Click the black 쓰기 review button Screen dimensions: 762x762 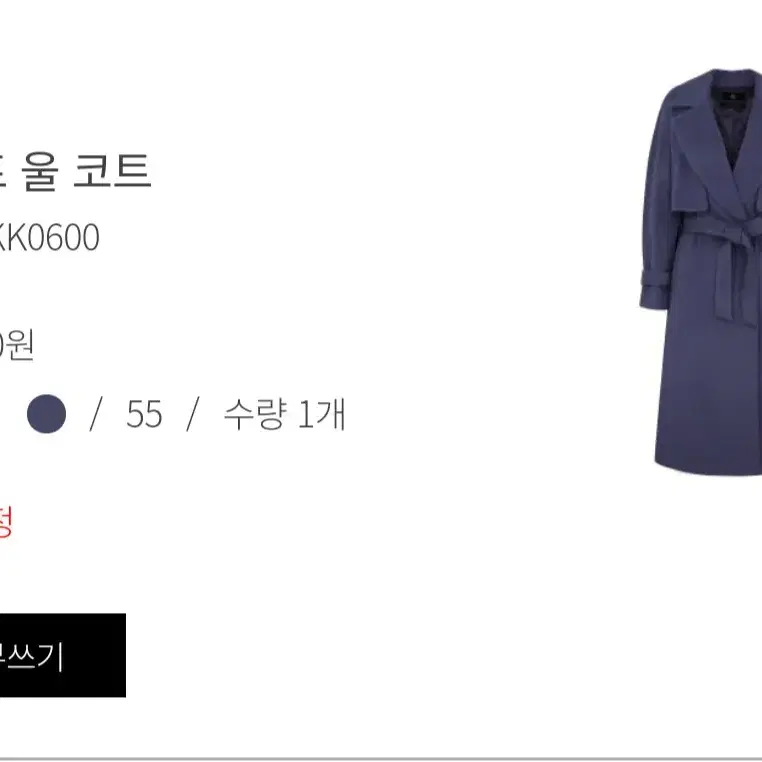coord(63,655)
